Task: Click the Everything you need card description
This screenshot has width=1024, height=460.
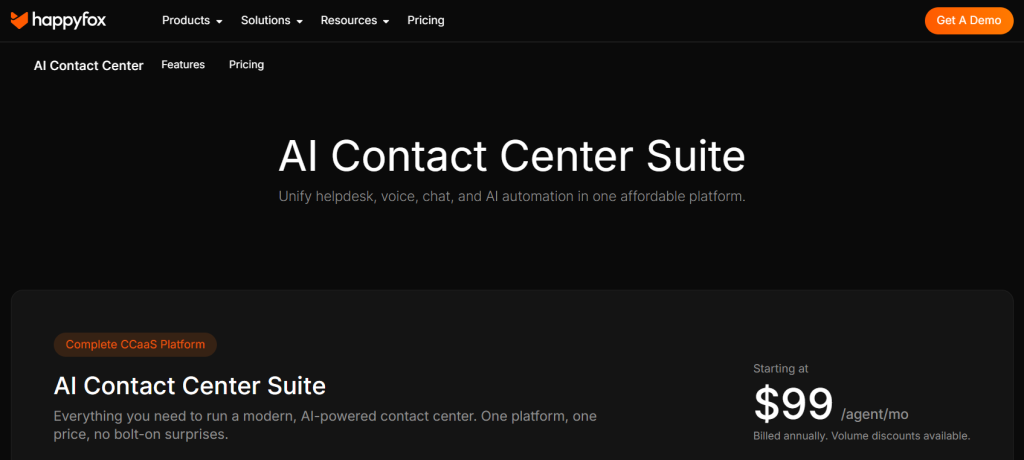Action: [x=325, y=425]
